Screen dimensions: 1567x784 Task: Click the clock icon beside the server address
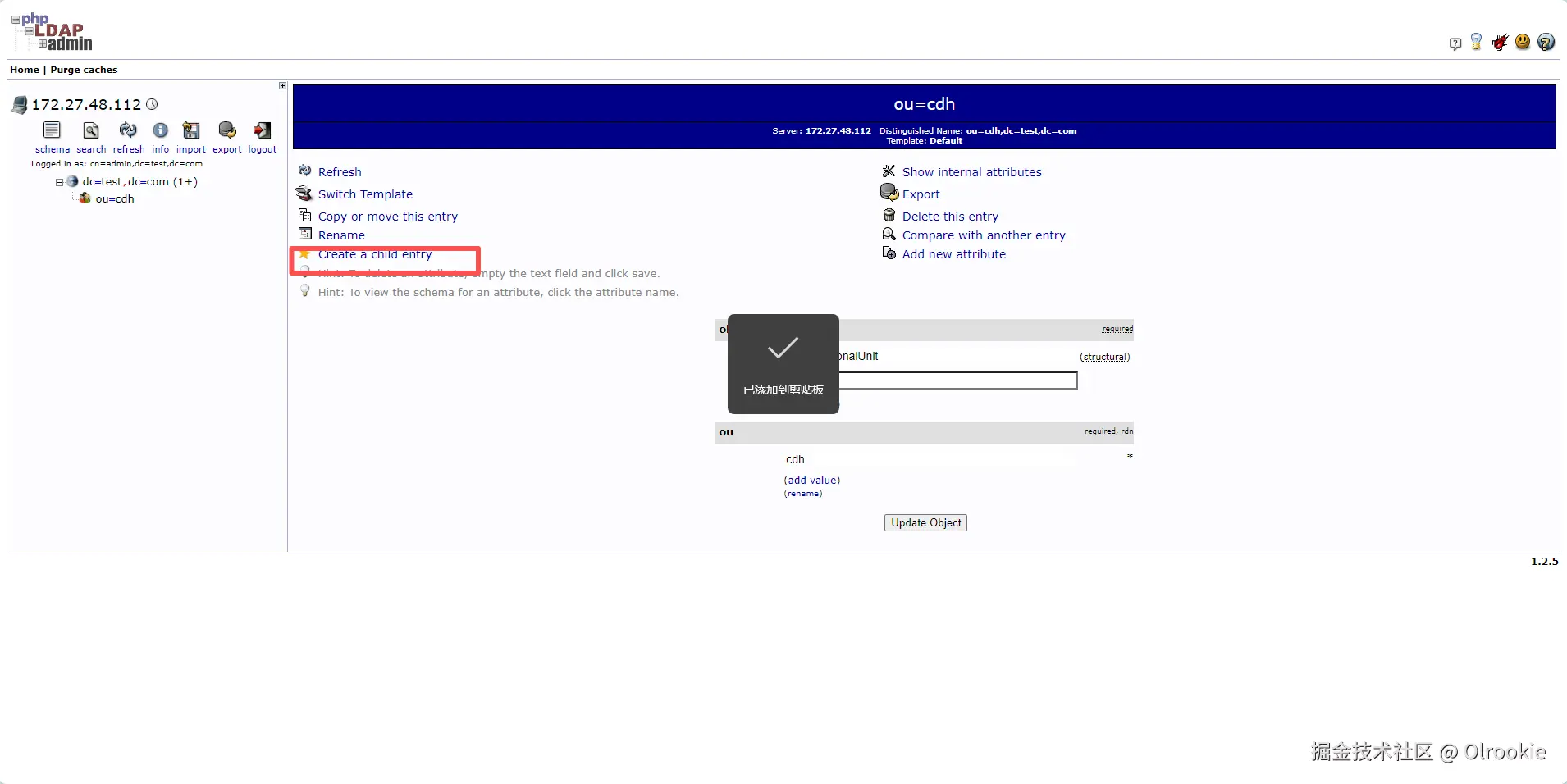coord(152,104)
